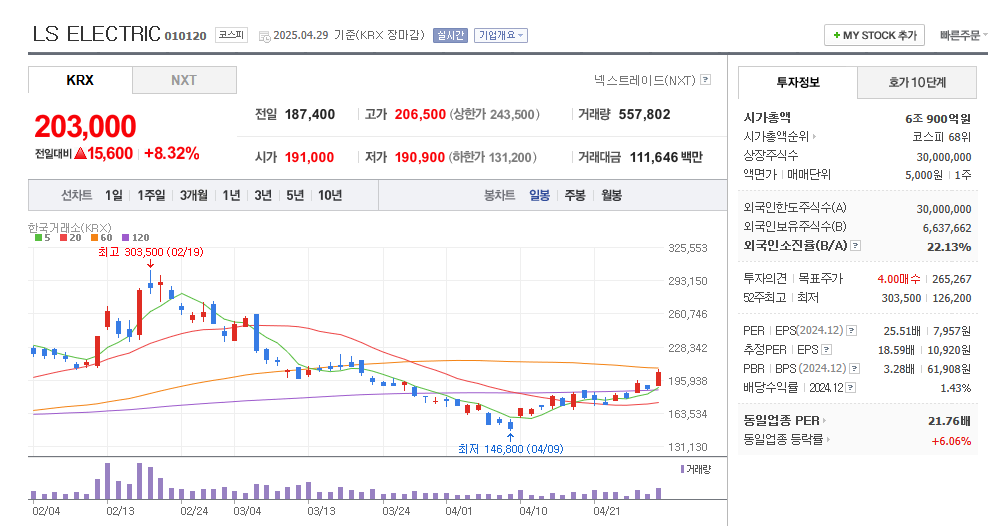
Task: Open the 빠른주문 dropdown
Action: click(963, 36)
